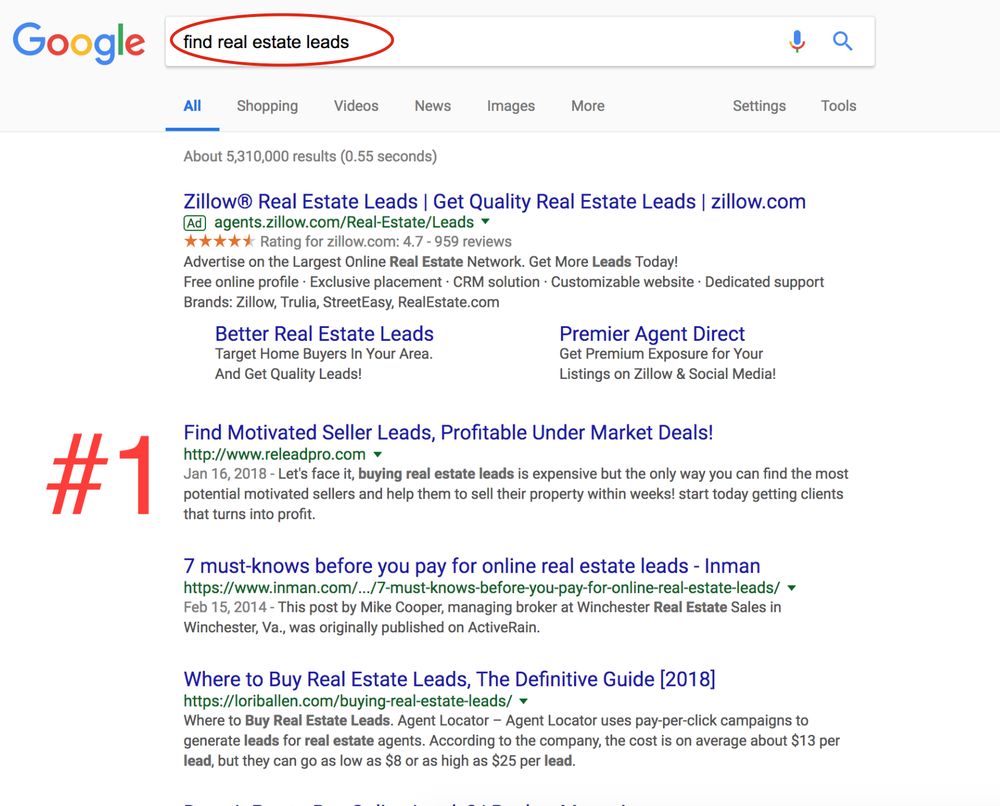The height and width of the screenshot is (806, 1000).
Task: Click the Ad badge on the Zillow result
Action: click(x=195, y=223)
